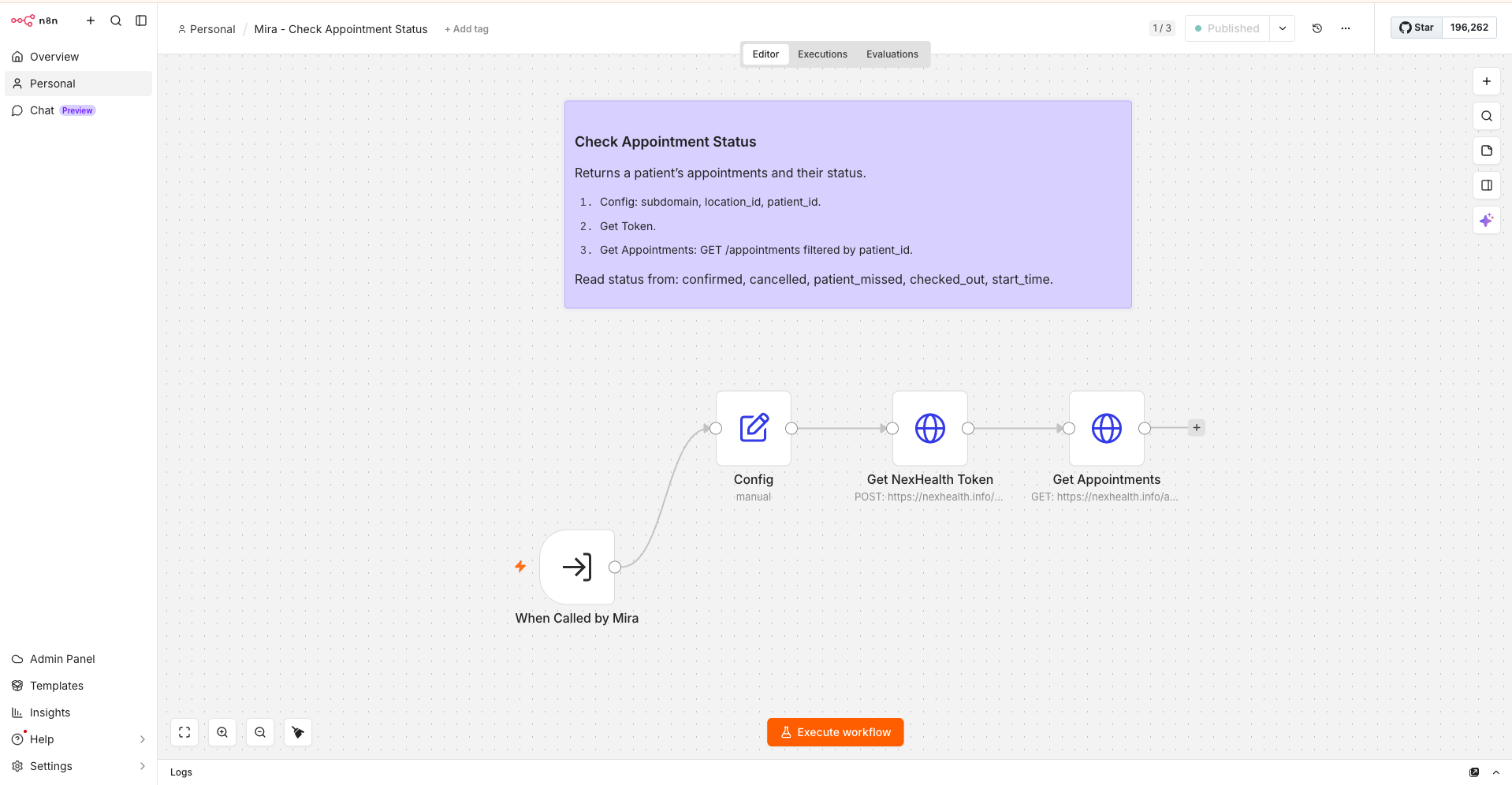Open the Admin Panel
1512x785 pixels.
(78, 659)
